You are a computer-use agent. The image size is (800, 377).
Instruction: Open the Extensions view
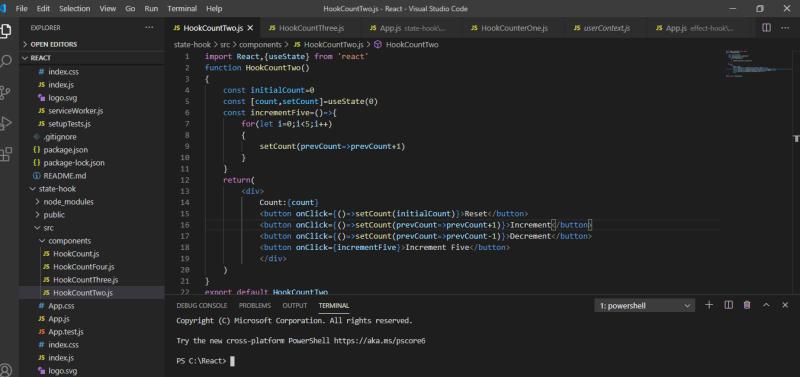(6, 154)
